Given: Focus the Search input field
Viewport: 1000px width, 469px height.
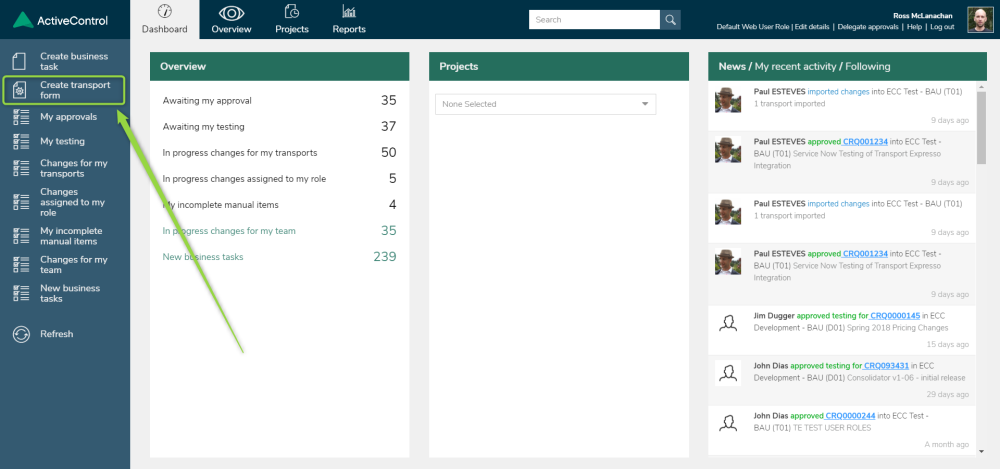Looking at the screenshot, I should (x=594, y=20).
